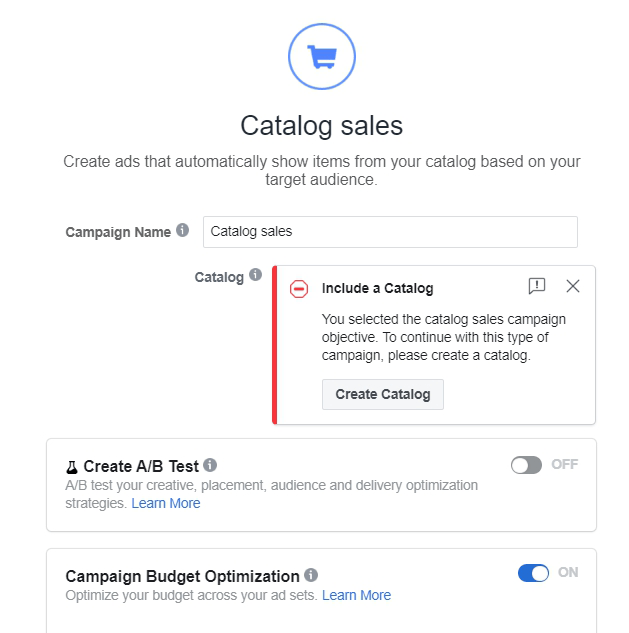Click the Create Catalog button
This screenshot has width=629, height=633.
click(x=383, y=394)
